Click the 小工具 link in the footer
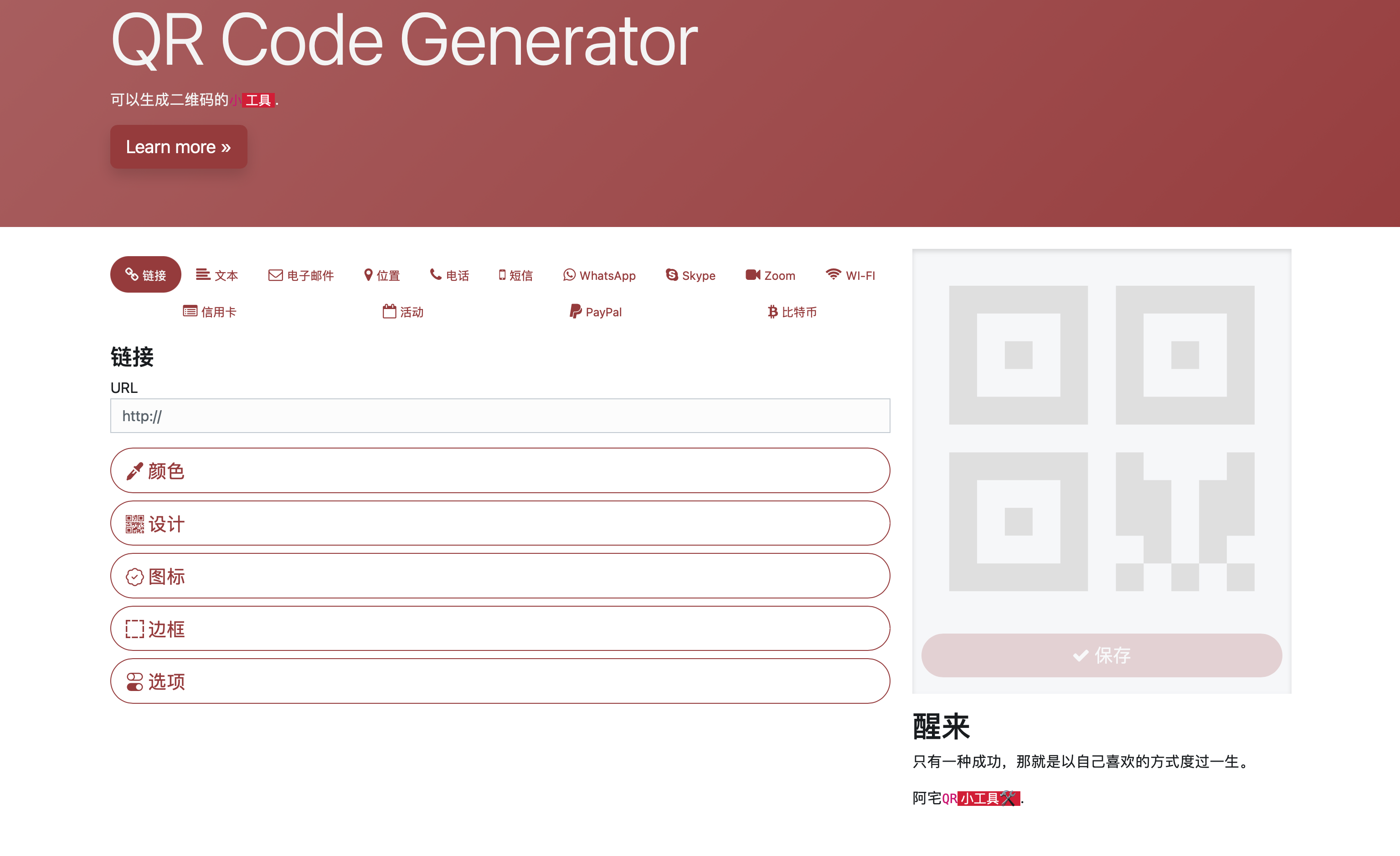This screenshot has height=856, width=1400. pos(988,799)
